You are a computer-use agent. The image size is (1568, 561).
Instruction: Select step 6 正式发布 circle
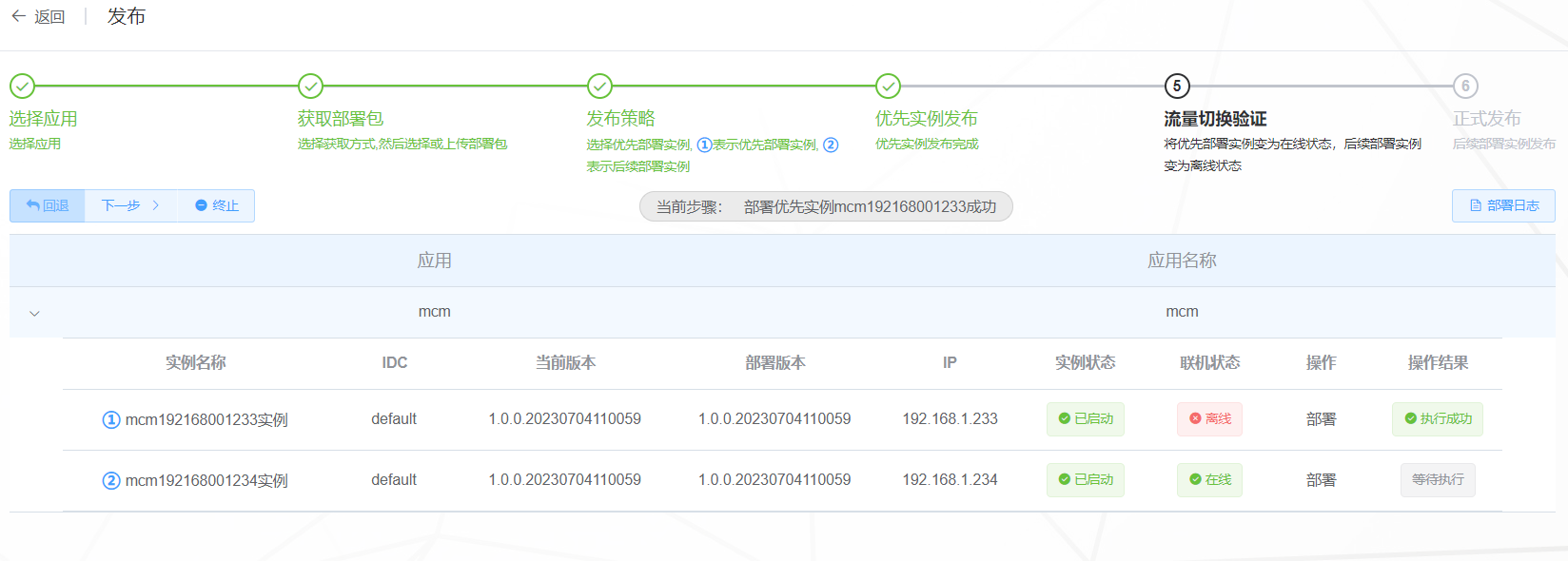pos(1465,87)
